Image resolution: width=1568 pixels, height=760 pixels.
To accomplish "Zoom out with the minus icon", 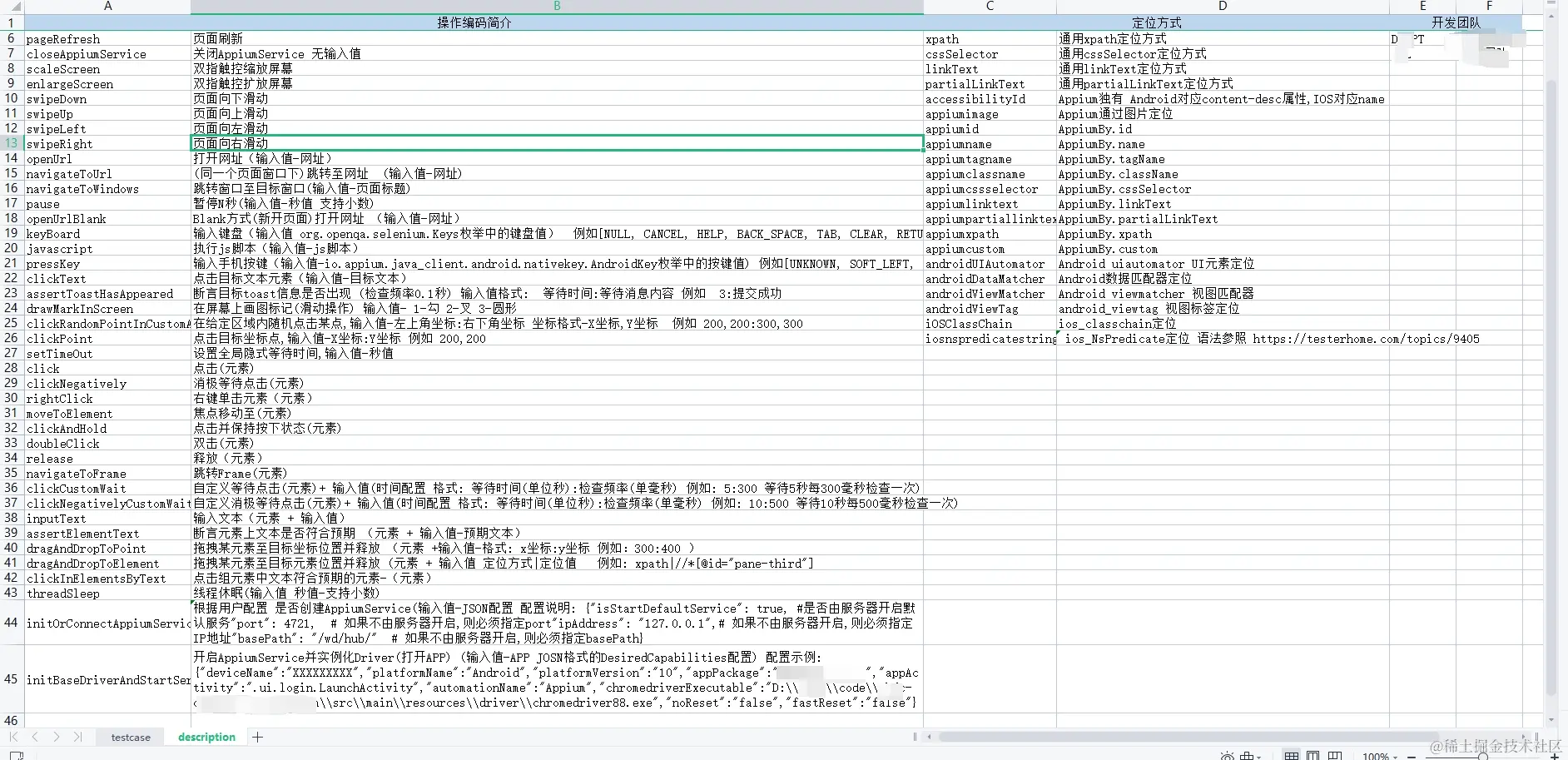I will coord(1412,756).
